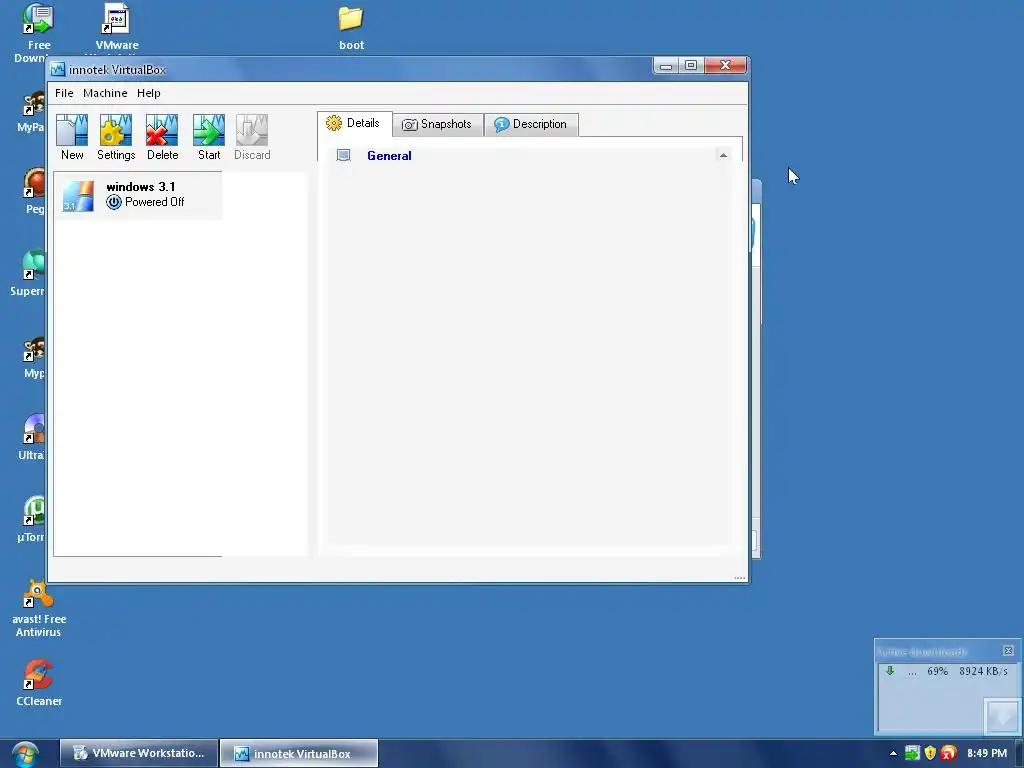Click the 8924 KB/s speed readout
This screenshot has height=768, width=1024.
tap(983, 671)
